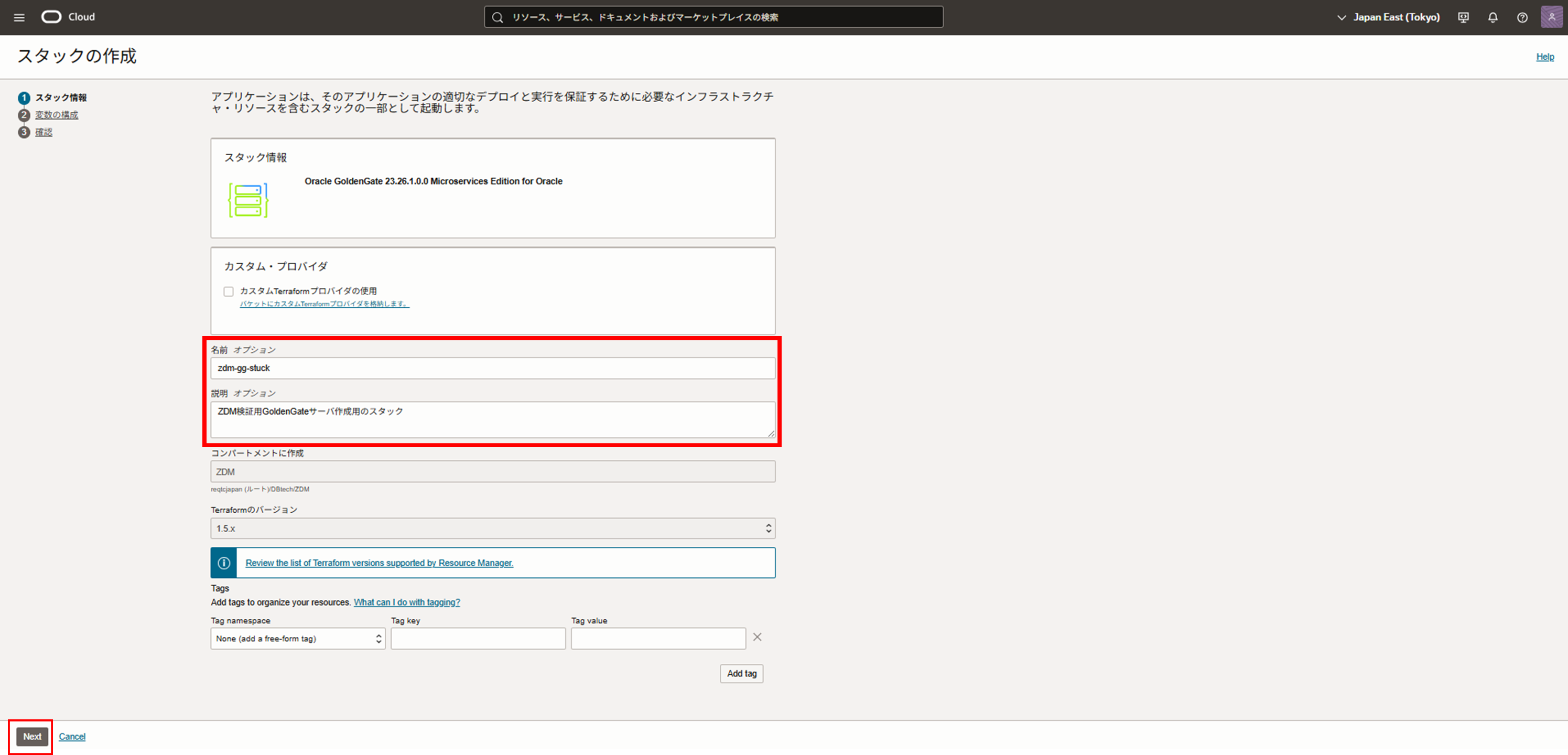
Task: Open the Japan East (Tokyo) region selector
Action: point(1388,18)
